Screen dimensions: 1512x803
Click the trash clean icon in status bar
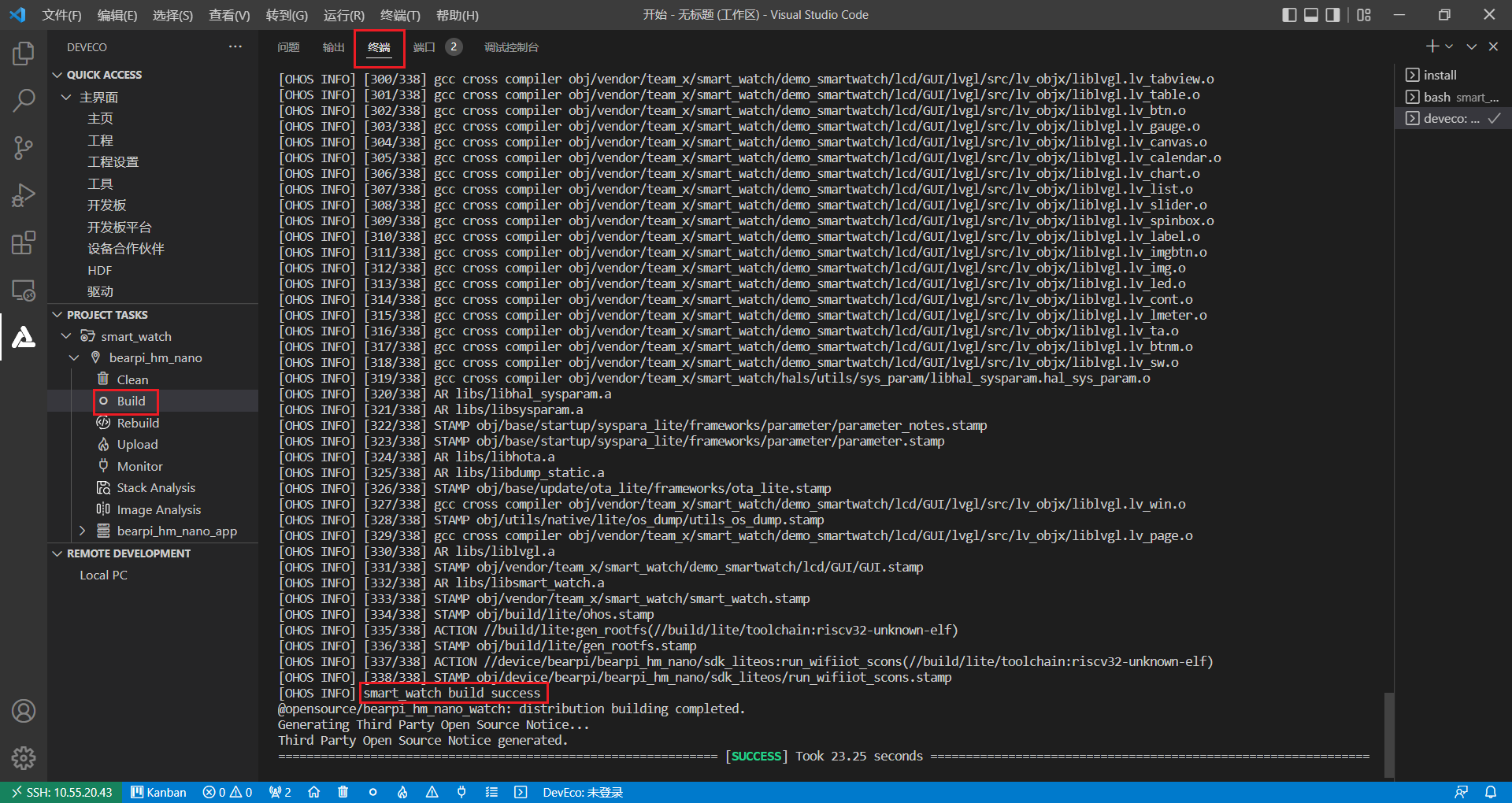tap(343, 792)
